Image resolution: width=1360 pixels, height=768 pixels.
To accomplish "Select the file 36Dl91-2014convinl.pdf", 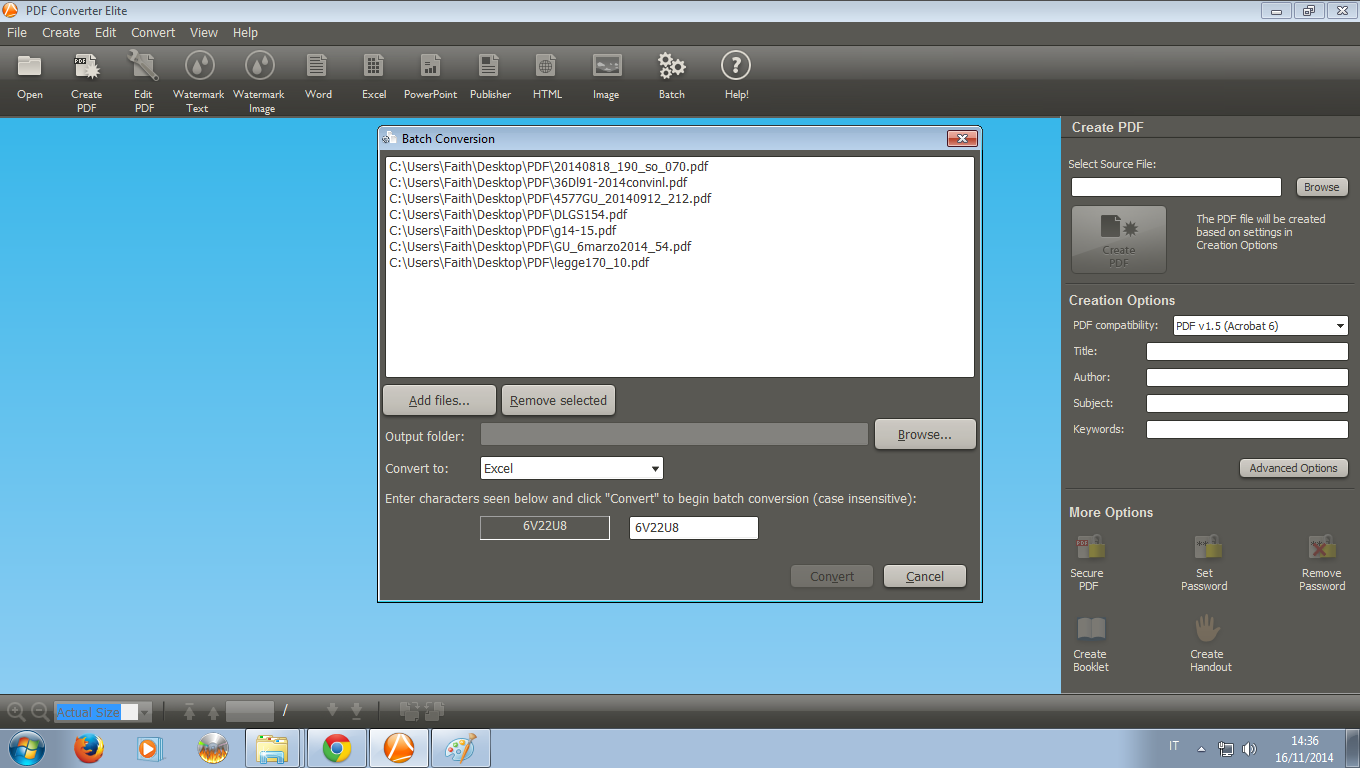I will (538, 183).
